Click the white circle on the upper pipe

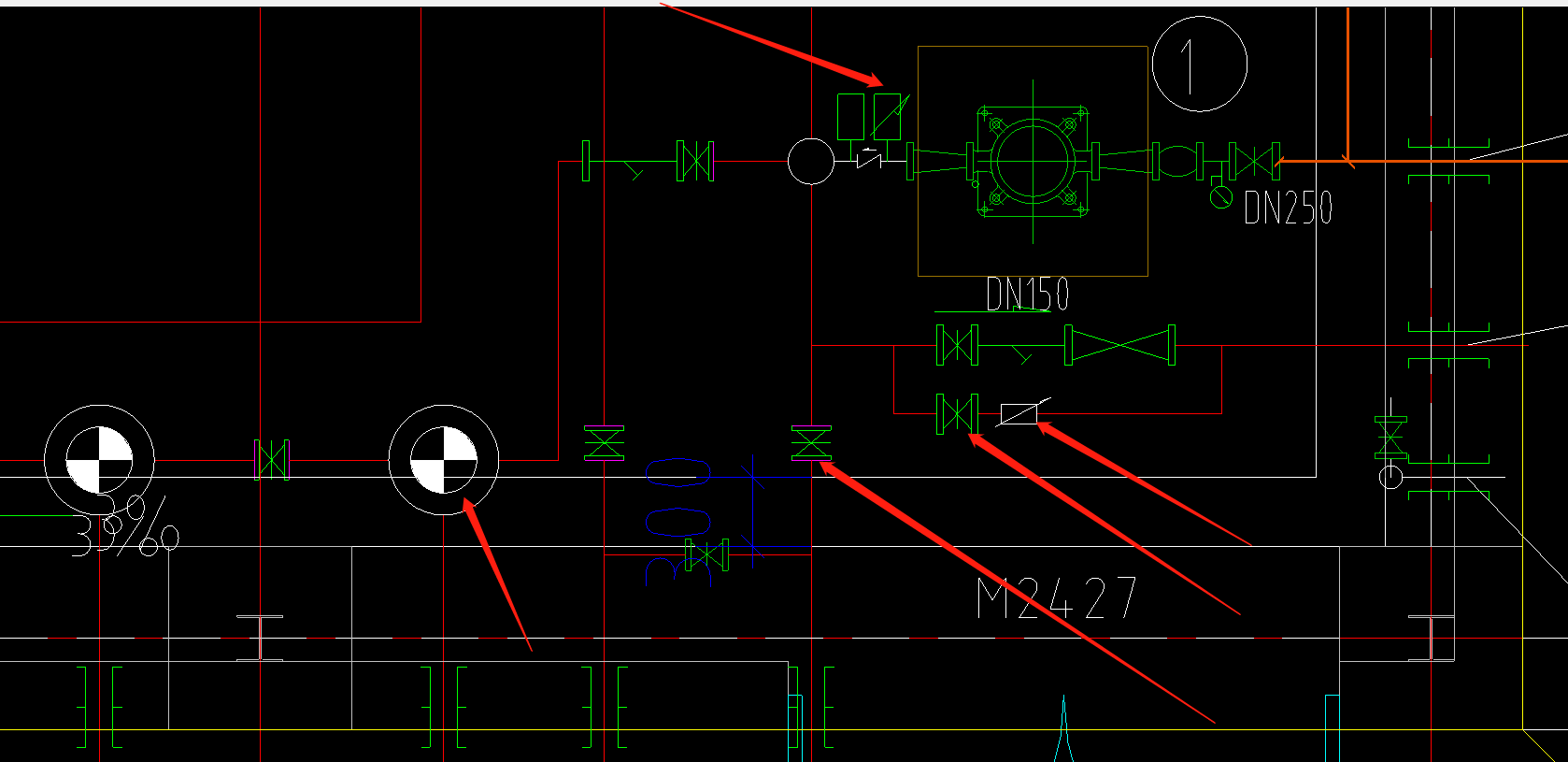tap(811, 161)
